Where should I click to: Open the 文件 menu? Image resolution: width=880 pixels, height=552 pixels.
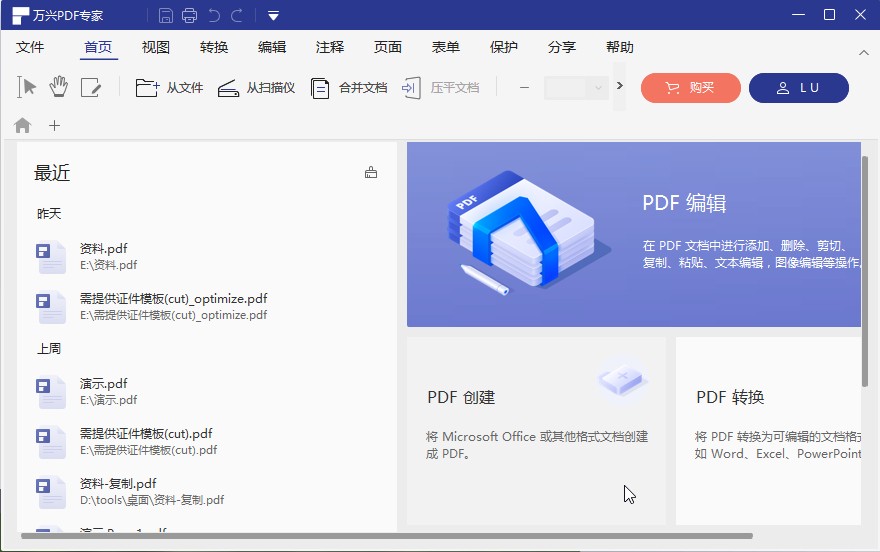[30, 47]
